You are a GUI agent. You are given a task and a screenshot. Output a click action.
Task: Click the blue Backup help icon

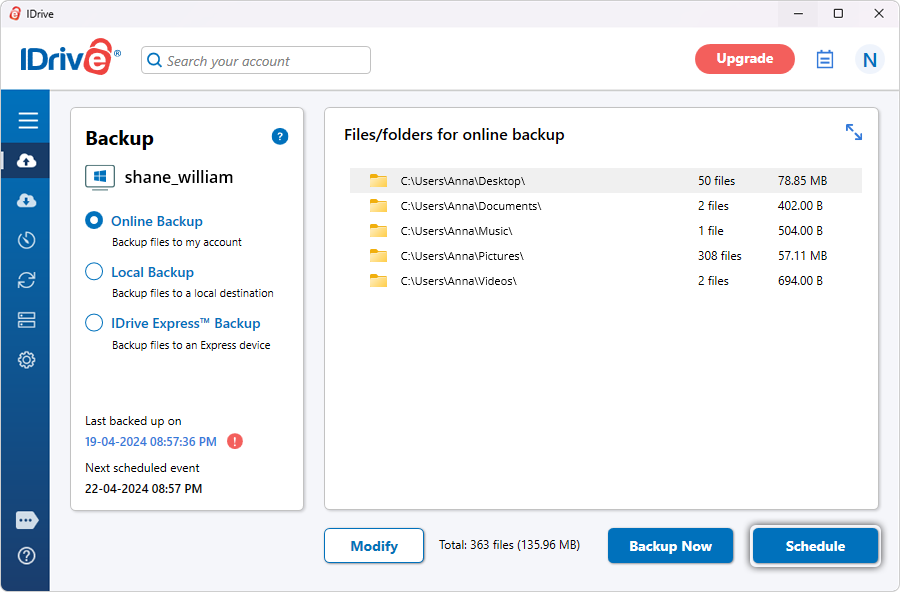(x=280, y=137)
